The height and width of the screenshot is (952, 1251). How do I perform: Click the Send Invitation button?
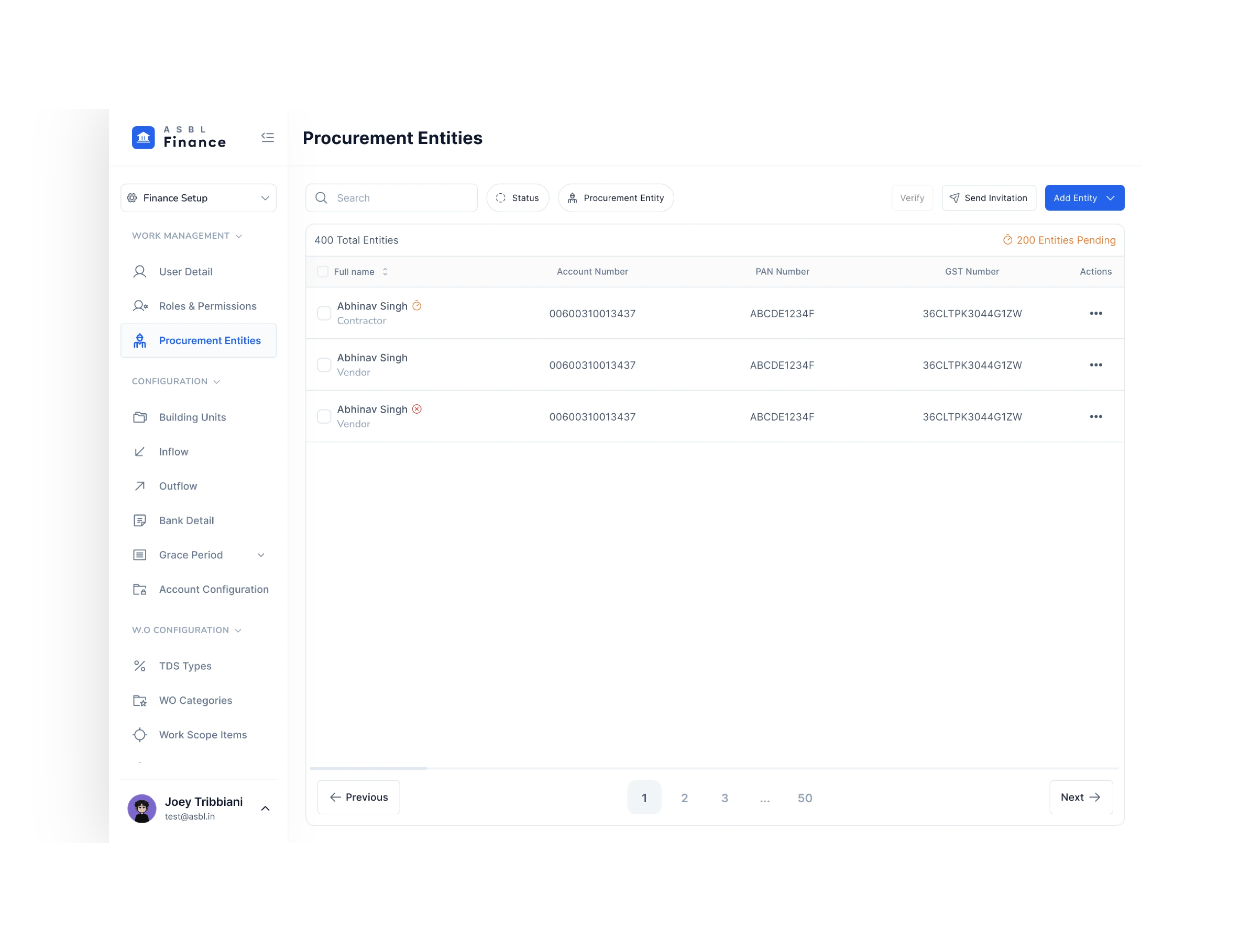tap(989, 198)
